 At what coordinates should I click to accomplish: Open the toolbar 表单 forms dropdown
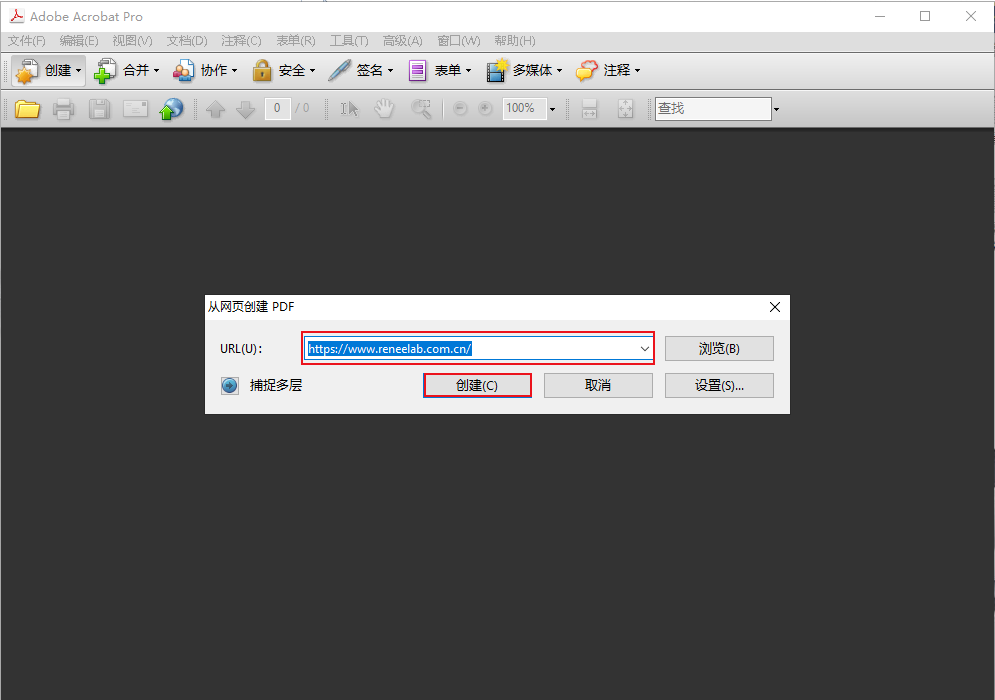coord(440,70)
